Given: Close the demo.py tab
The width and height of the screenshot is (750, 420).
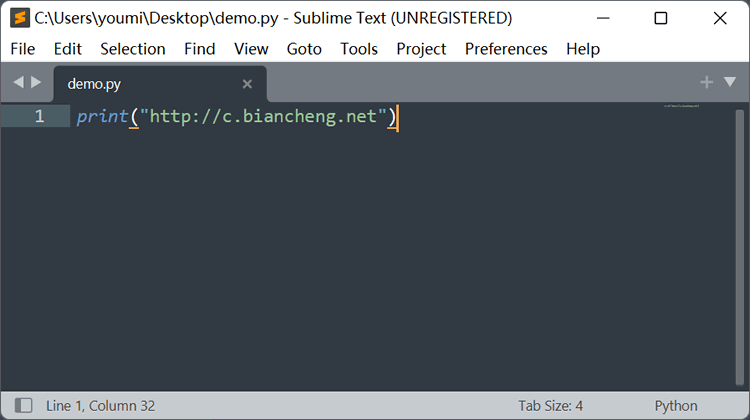Looking at the screenshot, I should coord(247,84).
